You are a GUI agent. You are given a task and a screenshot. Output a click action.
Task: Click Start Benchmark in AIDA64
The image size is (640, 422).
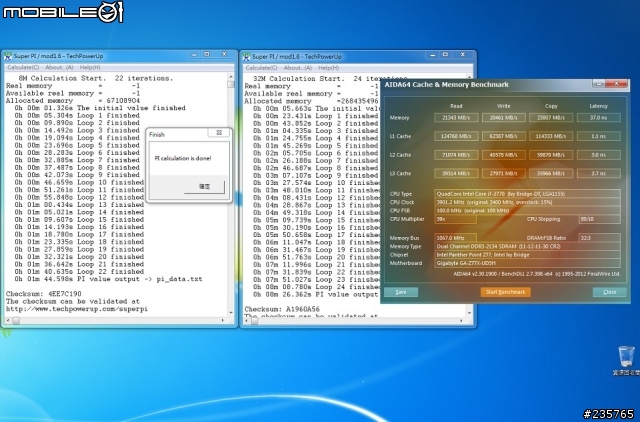click(505, 292)
